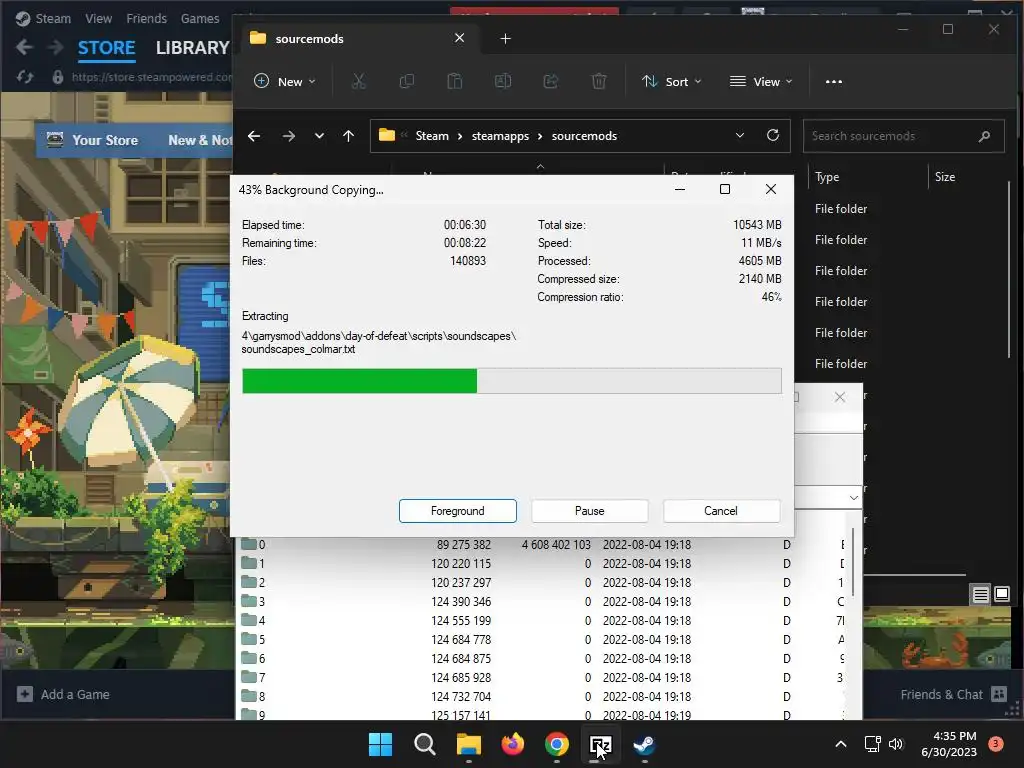Go back in File Explorer
This screenshot has height=768, width=1024.
[x=254, y=136]
